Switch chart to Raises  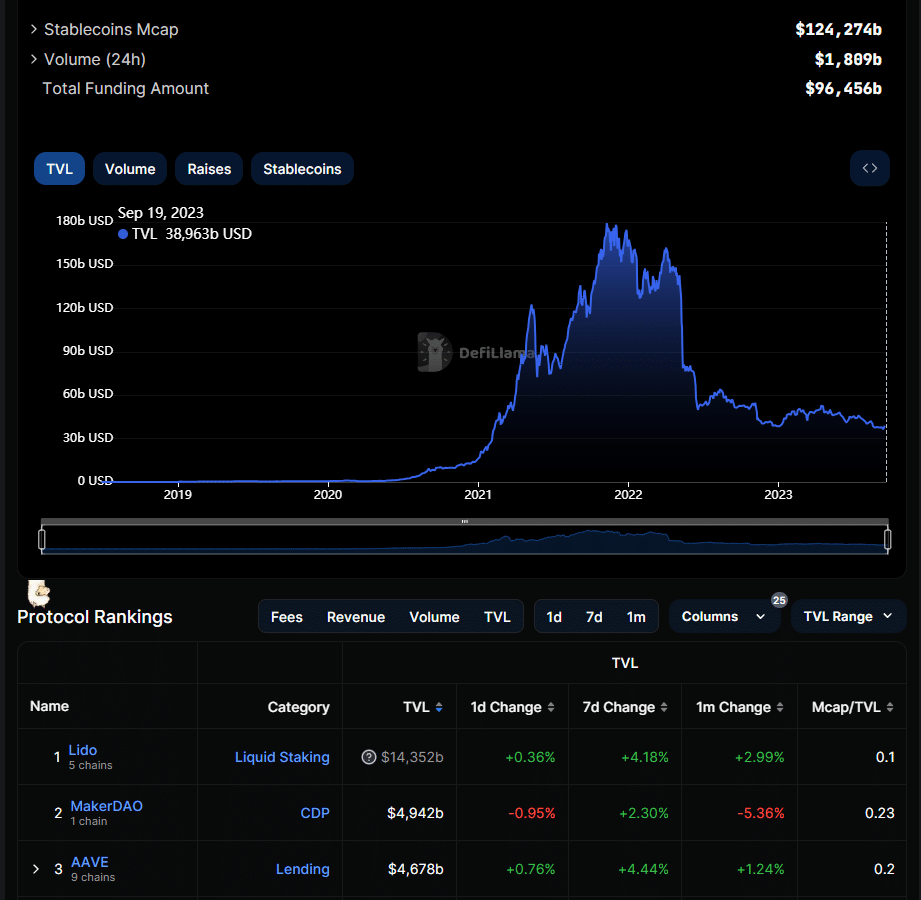point(209,169)
